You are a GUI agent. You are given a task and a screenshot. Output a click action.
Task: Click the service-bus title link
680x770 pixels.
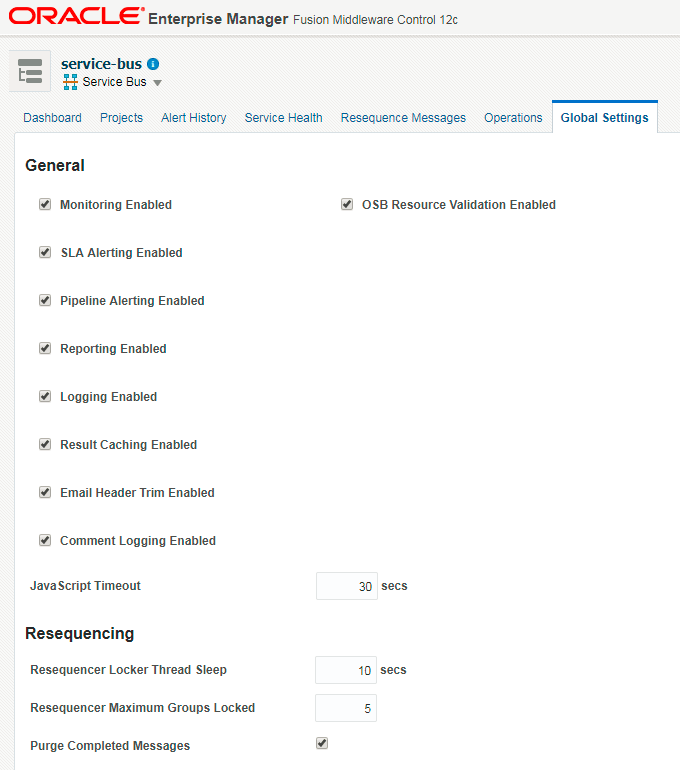(x=101, y=64)
